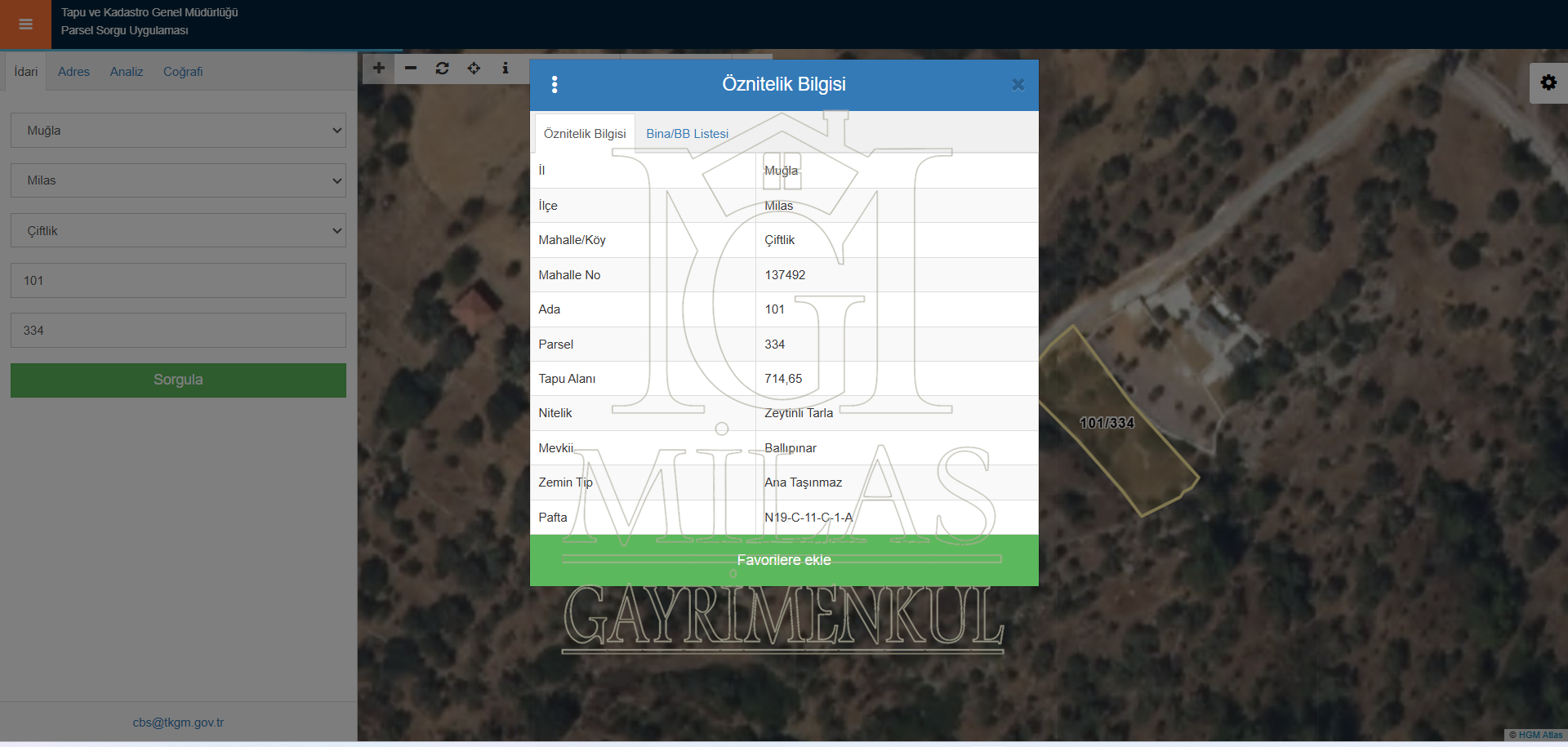Open the Coğrafi tab
The width and height of the screenshot is (1568, 747).
click(183, 72)
